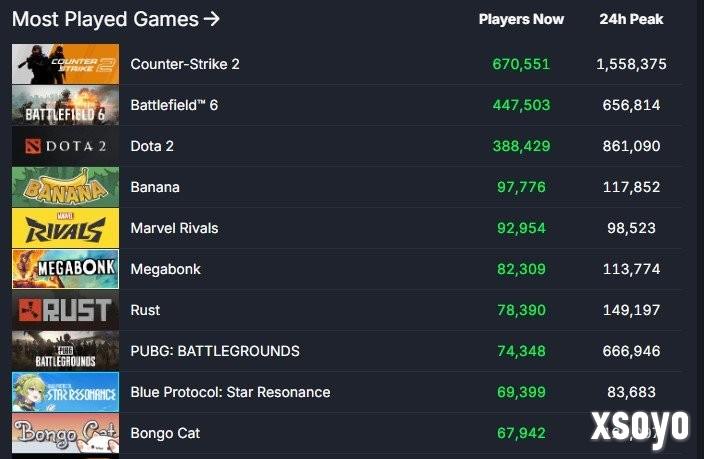Viewport: 704px width, 459px height.
Task: Click Blue Protocol: Star Resonance title
Action: coord(230,392)
